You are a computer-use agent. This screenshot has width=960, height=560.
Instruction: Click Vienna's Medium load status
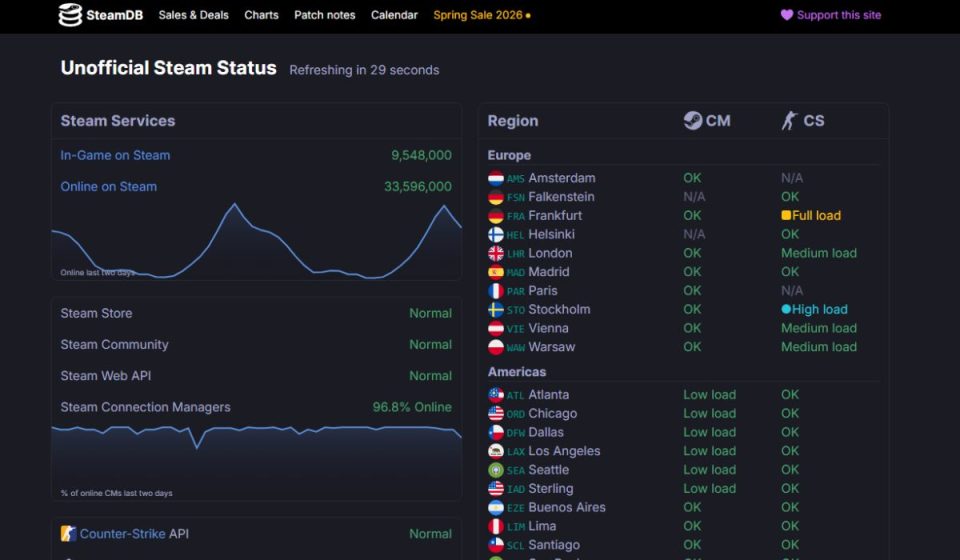click(x=819, y=328)
